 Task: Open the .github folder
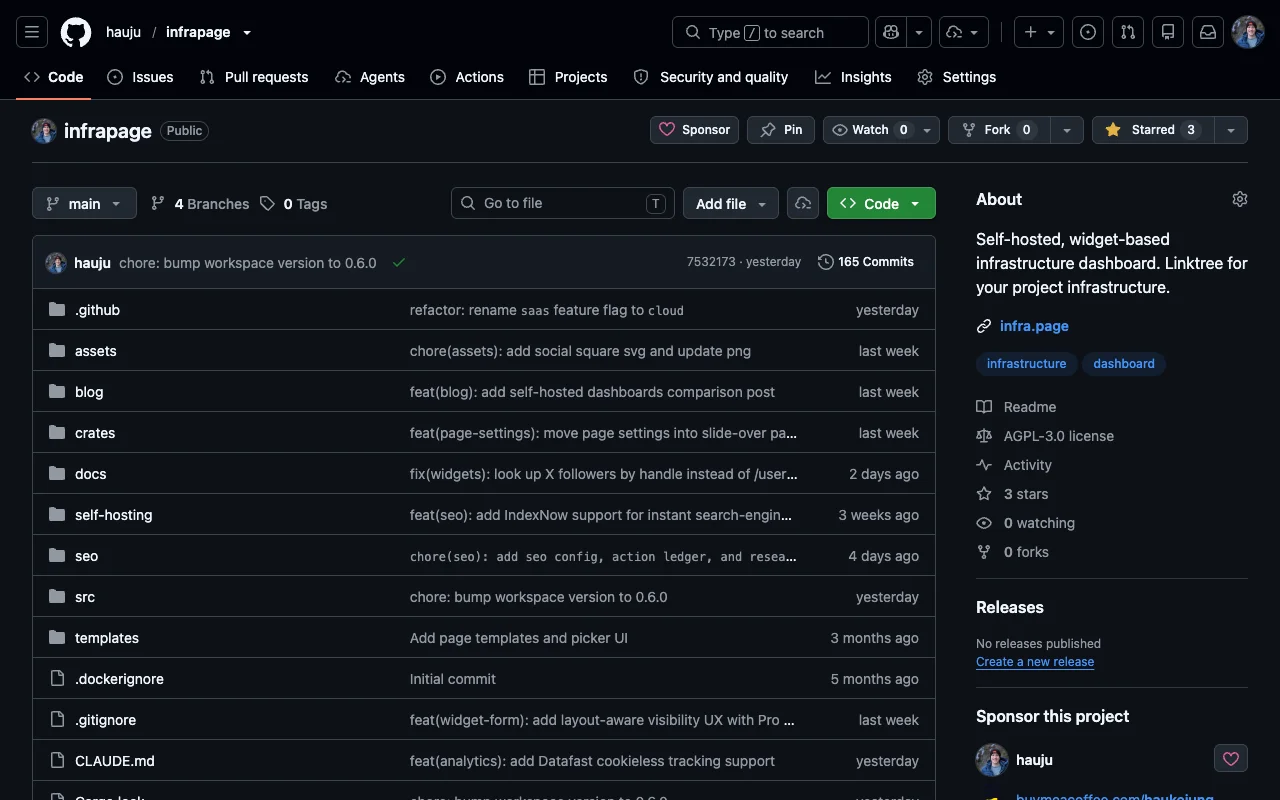click(x=97, y=310)
